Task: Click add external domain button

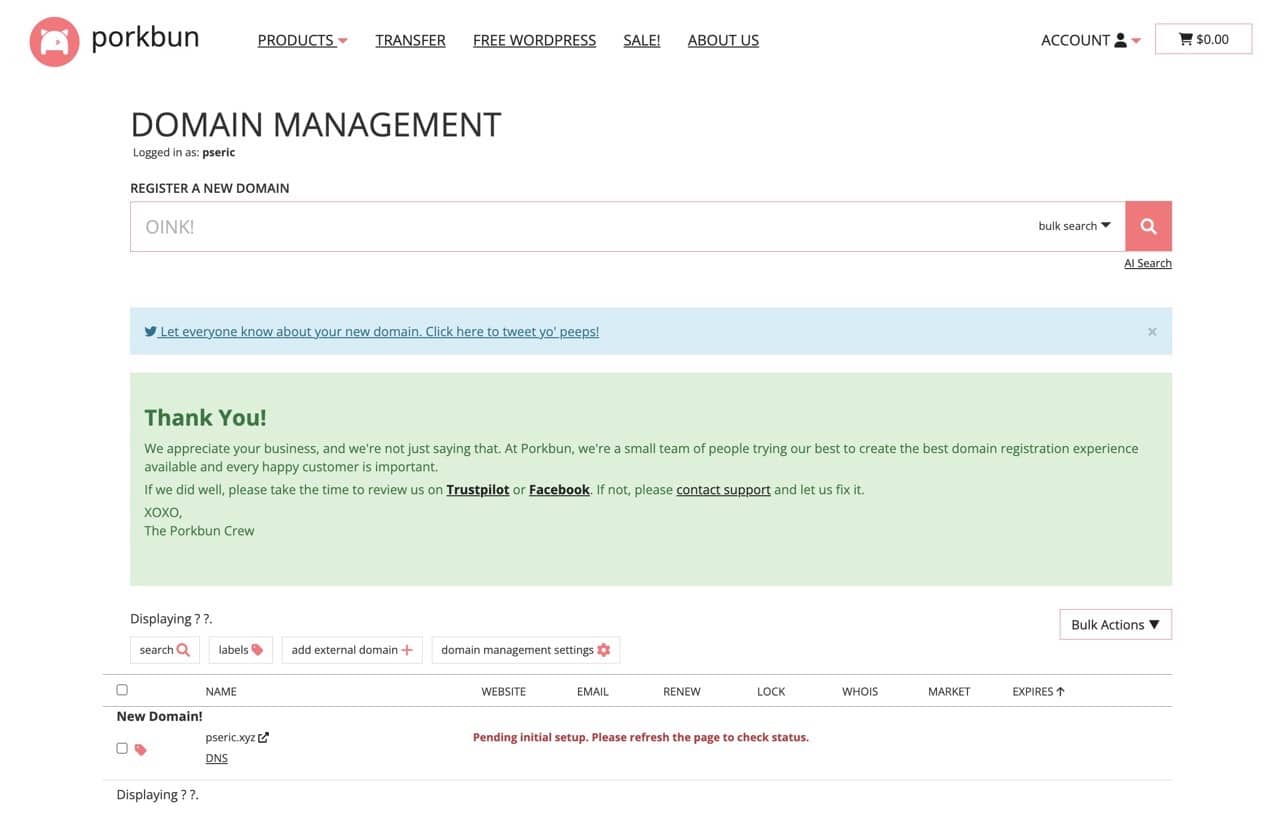Action: pyautogui.click(x=352, y=650)
